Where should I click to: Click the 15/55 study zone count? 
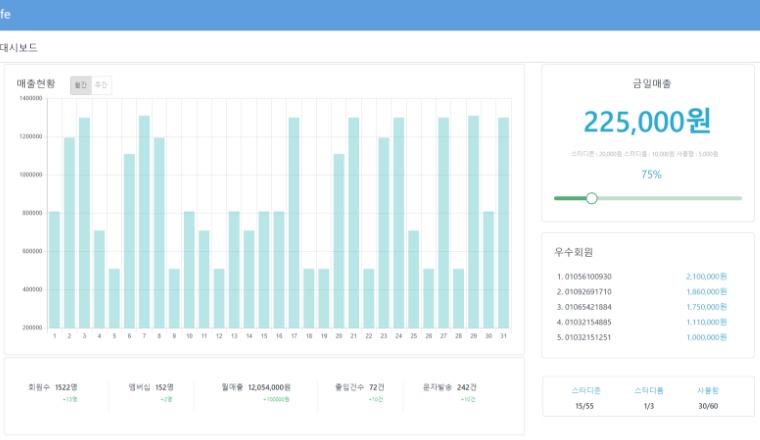[584, 406]
